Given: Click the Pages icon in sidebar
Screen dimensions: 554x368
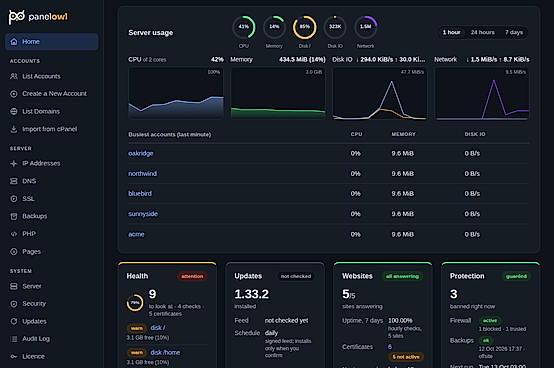Looking at the screenshot, I should 14,251.
